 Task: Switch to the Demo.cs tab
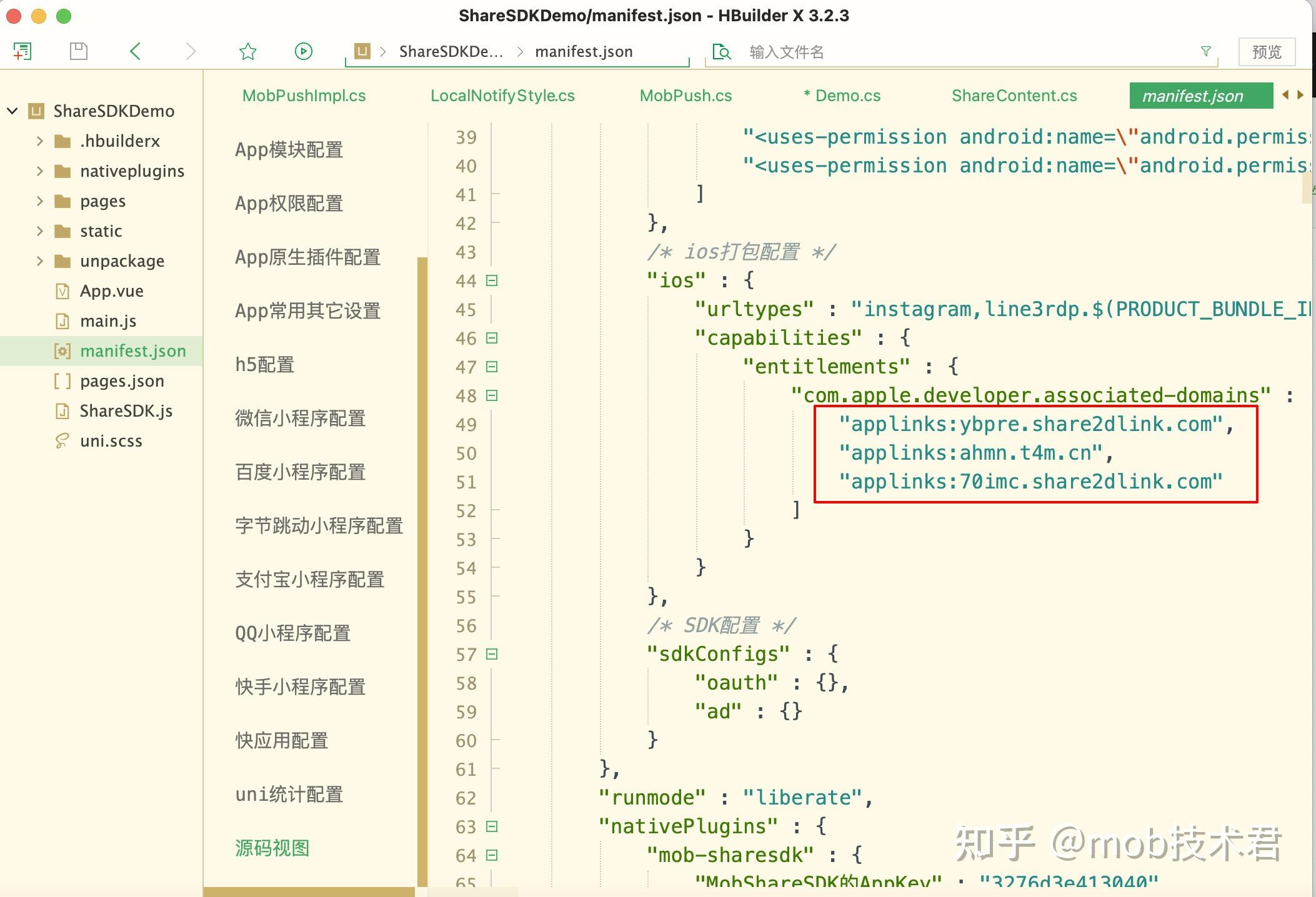click(x=842, y=96)
